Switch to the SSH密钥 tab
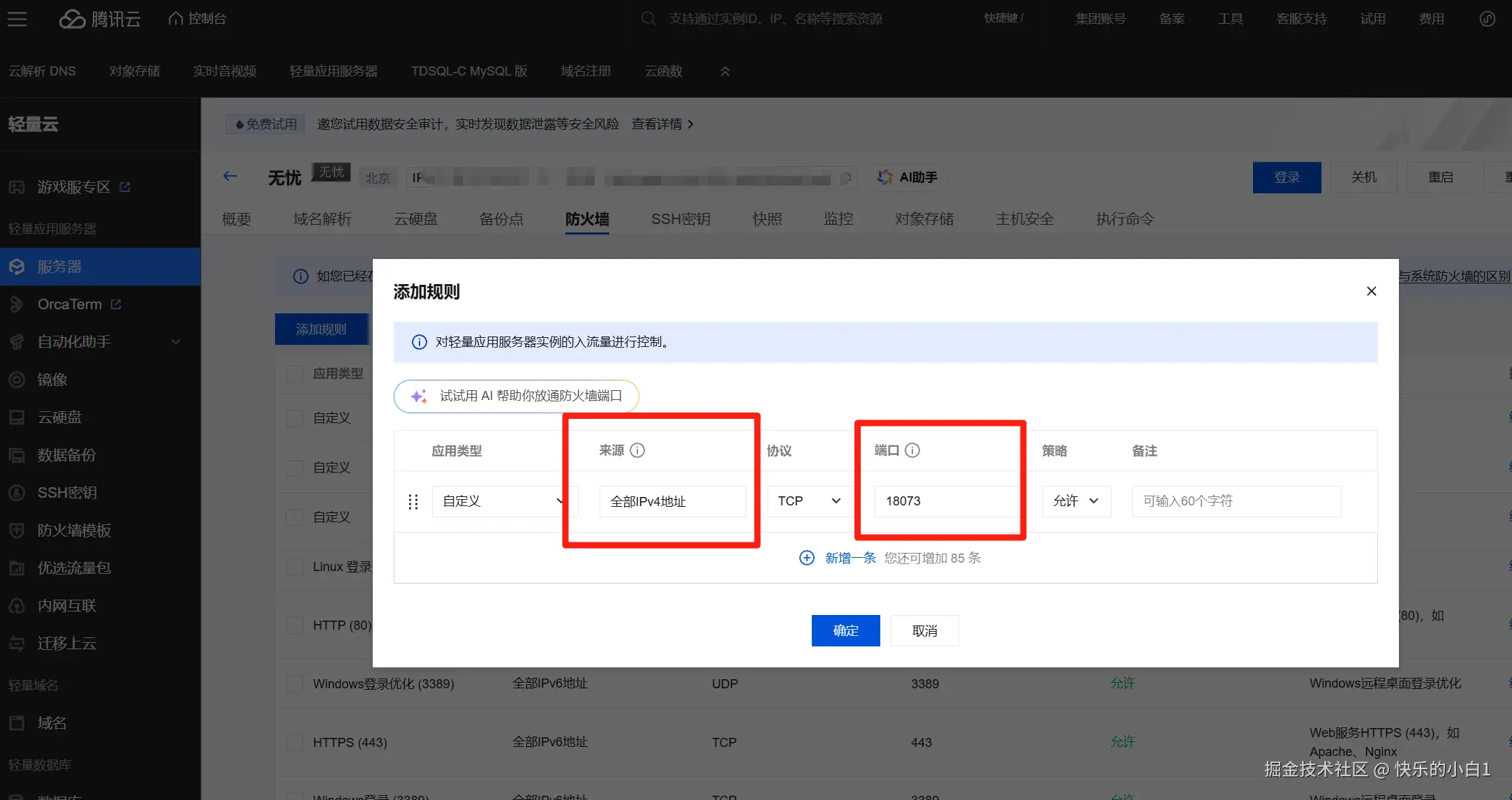 coord(681,219)
